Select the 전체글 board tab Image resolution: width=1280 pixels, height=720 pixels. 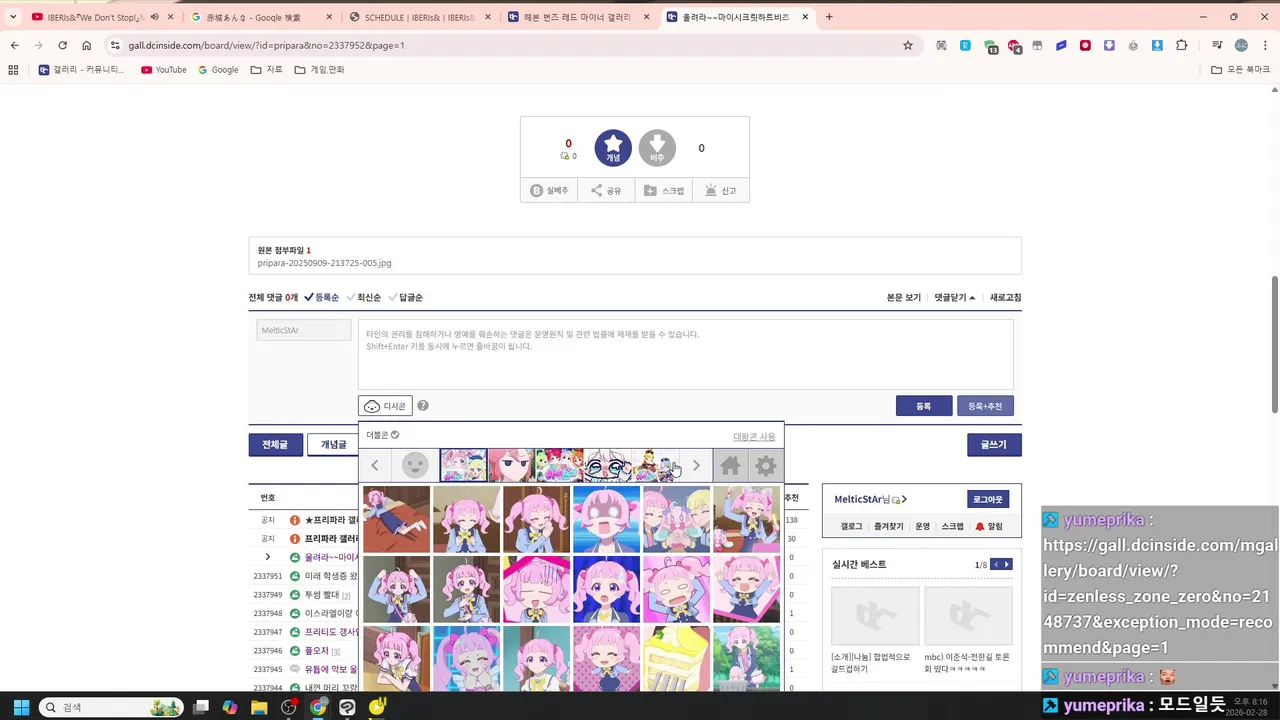(275, 445)
